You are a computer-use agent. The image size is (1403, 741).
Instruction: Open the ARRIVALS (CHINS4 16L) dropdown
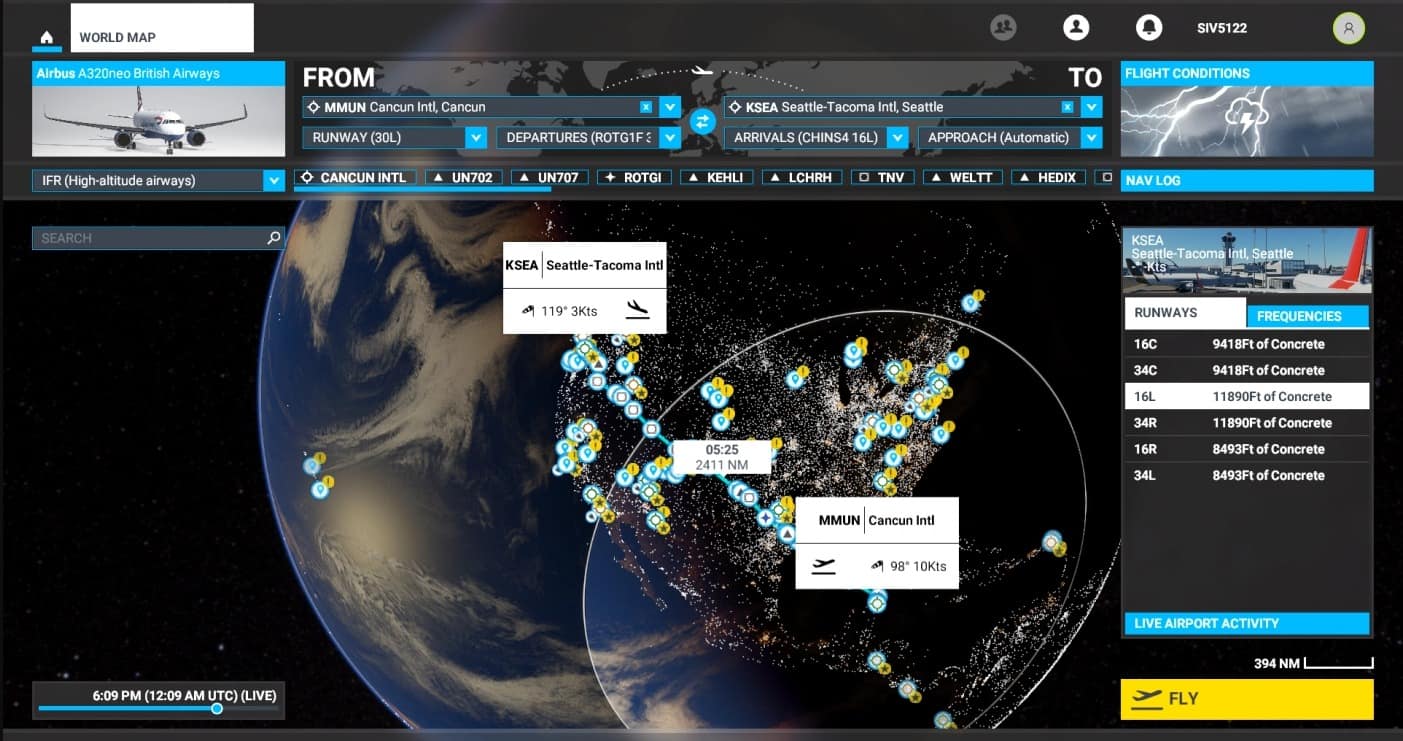tap(816, 138)
